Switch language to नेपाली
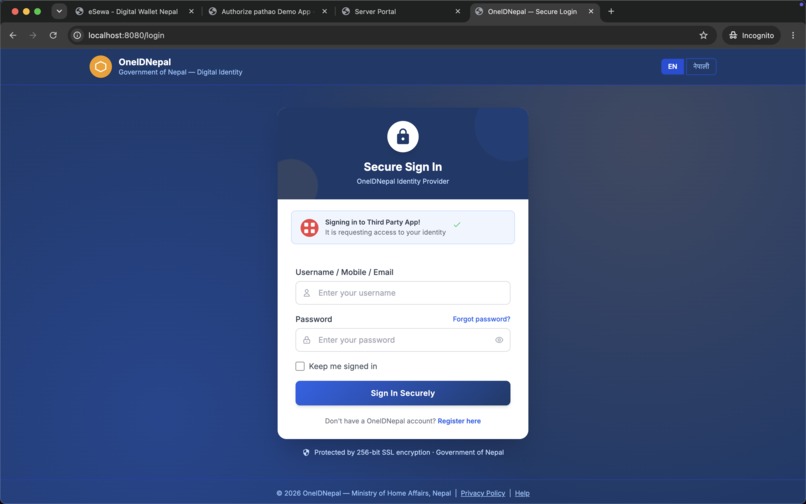Image resolution: width=806 pixels, height=504 pixels. [701, 66]
